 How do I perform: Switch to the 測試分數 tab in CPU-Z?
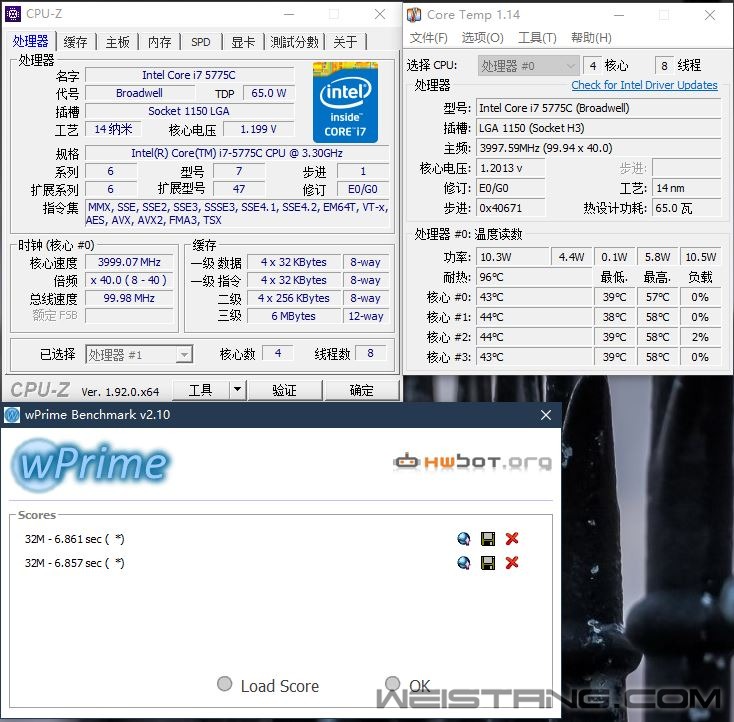tap(294, 42)
